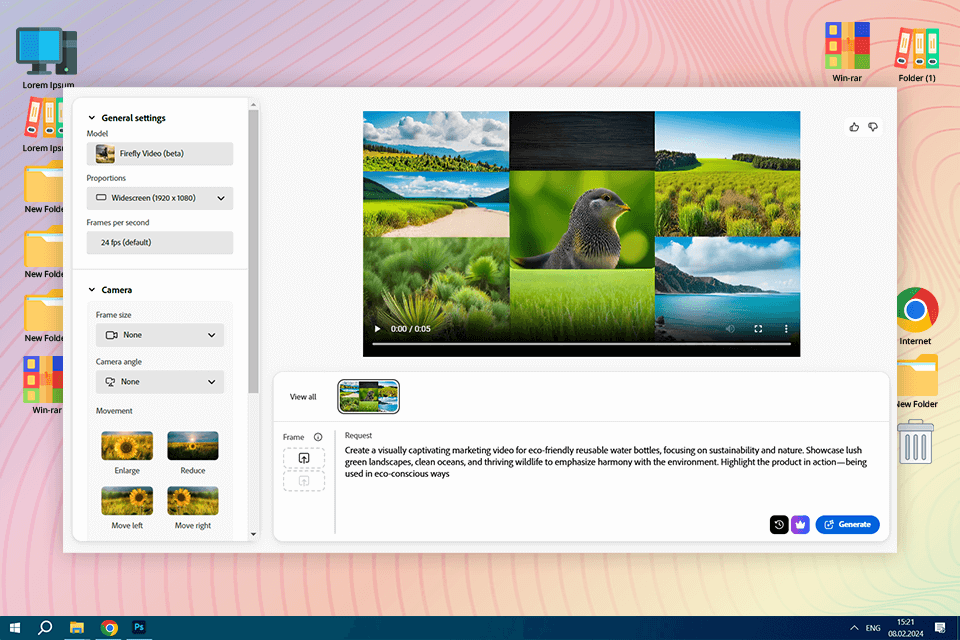Viewport: 960px width, 640px height.
Task: Play the generated video
Action: click(x=378, y=329)
